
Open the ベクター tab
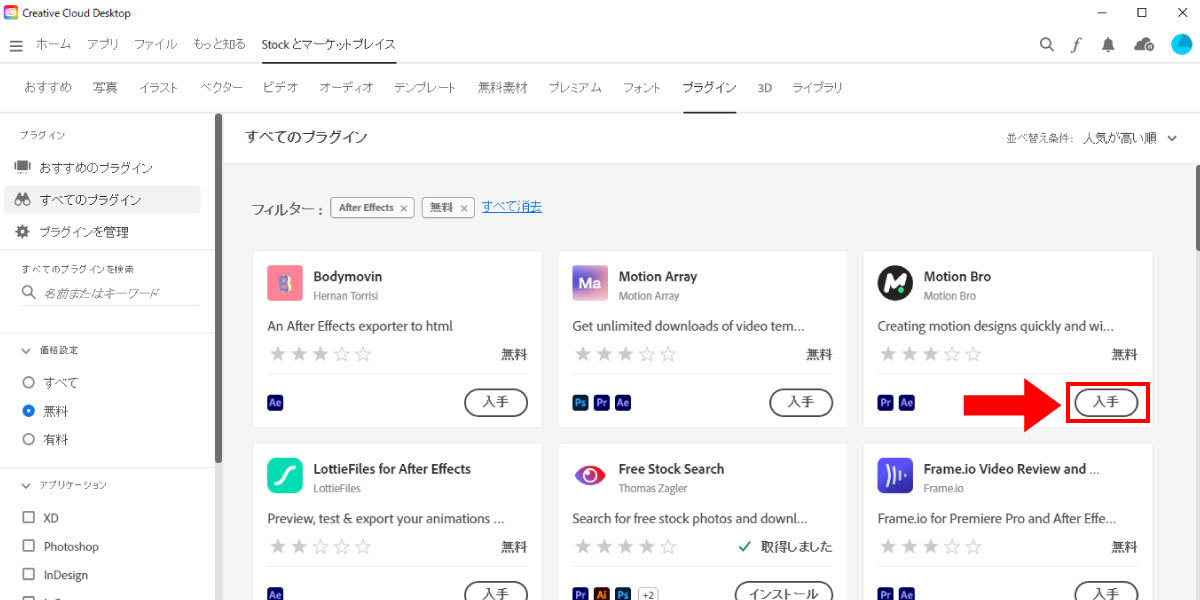pyautogui.click(x=221, y=88)
